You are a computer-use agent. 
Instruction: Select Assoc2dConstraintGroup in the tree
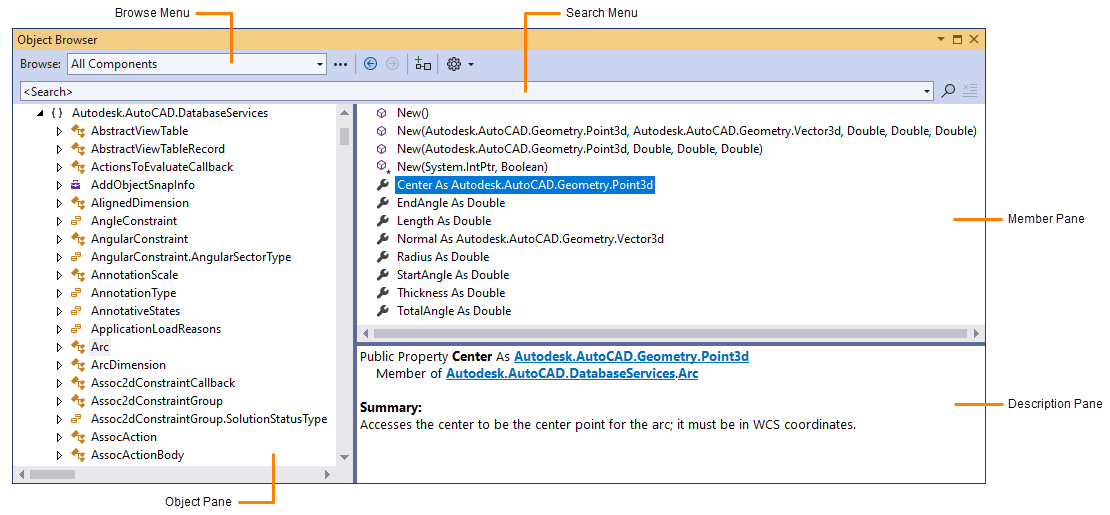pyautogui.click(x=157, y=401)
